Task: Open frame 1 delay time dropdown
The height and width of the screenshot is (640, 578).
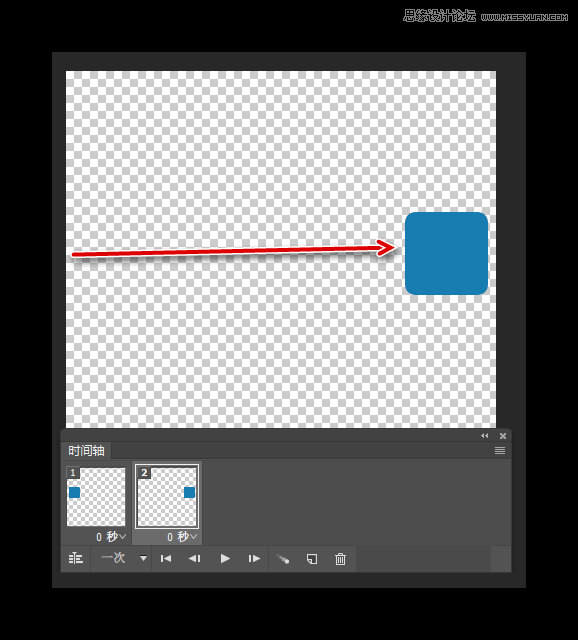Action: [x=111, y=536]
